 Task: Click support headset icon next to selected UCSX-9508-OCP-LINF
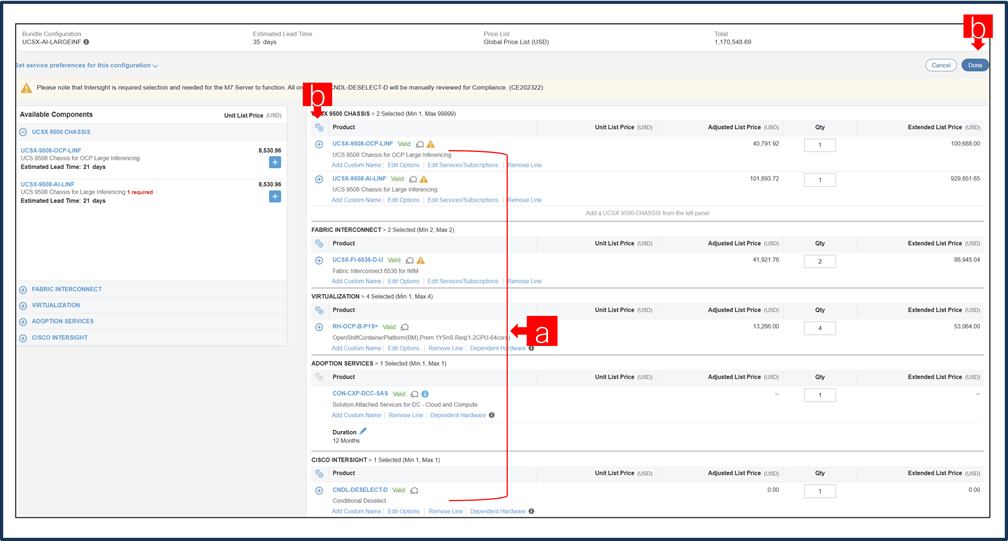pos(420,145)
